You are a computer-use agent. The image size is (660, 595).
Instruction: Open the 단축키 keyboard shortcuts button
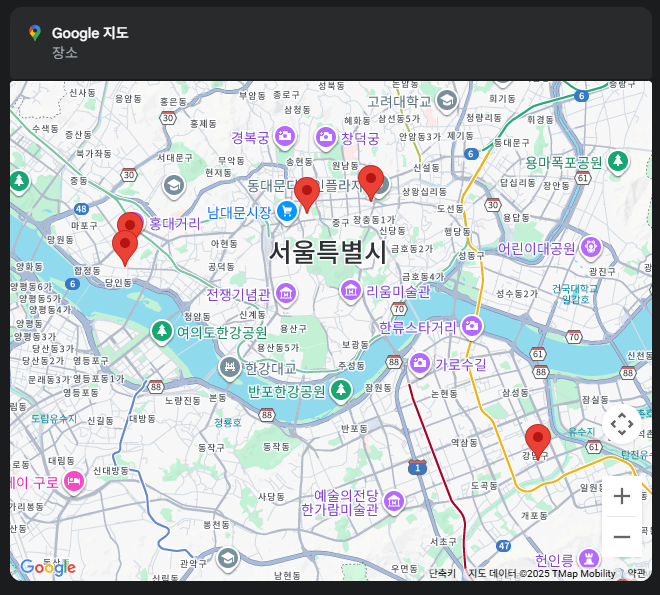tap(442, 574)
